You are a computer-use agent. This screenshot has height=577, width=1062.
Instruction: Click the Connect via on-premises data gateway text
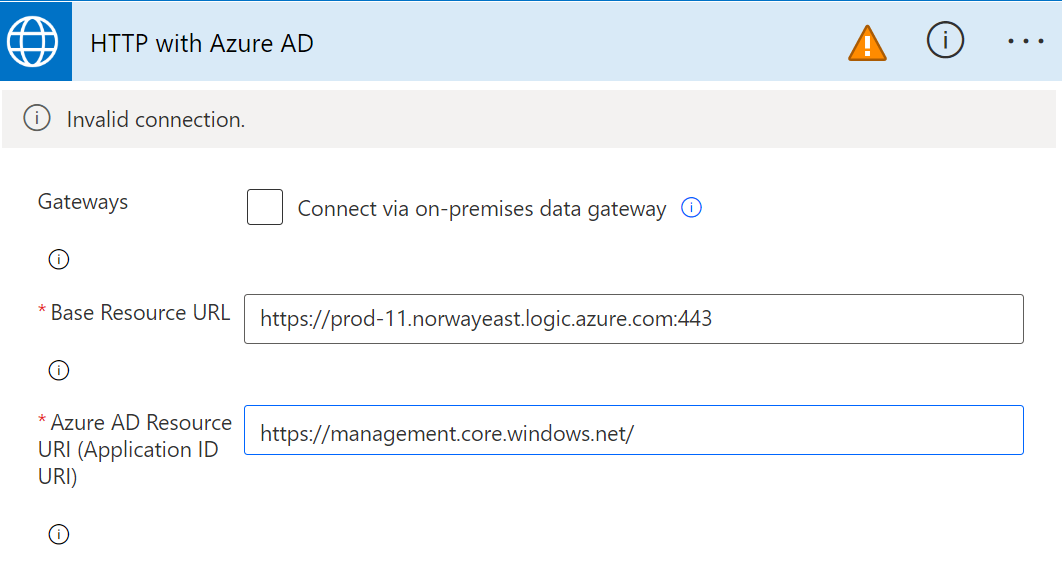tap(482, 209)
